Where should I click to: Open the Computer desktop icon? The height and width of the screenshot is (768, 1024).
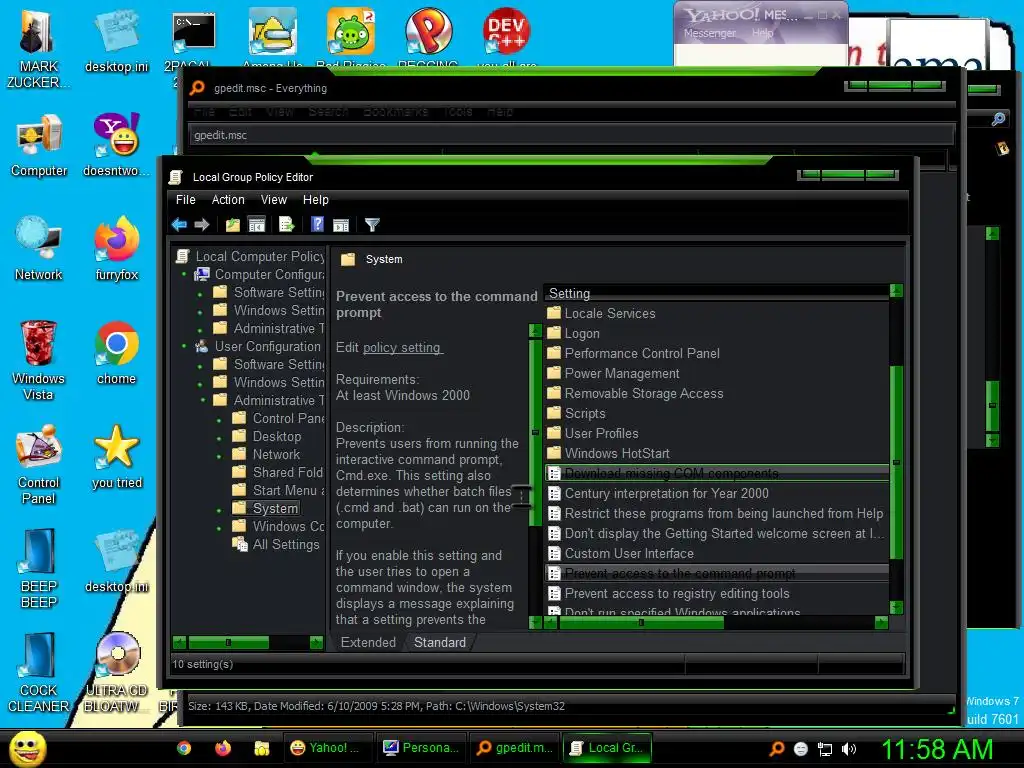click(39, 146)
